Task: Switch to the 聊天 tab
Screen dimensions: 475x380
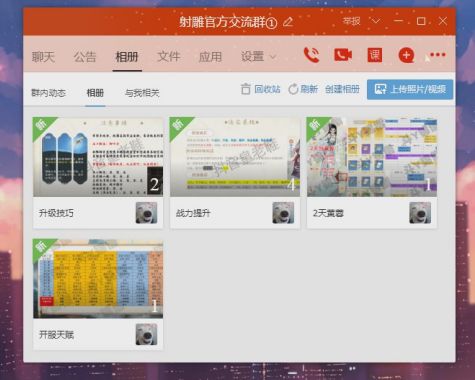Action: click(44, 57)
